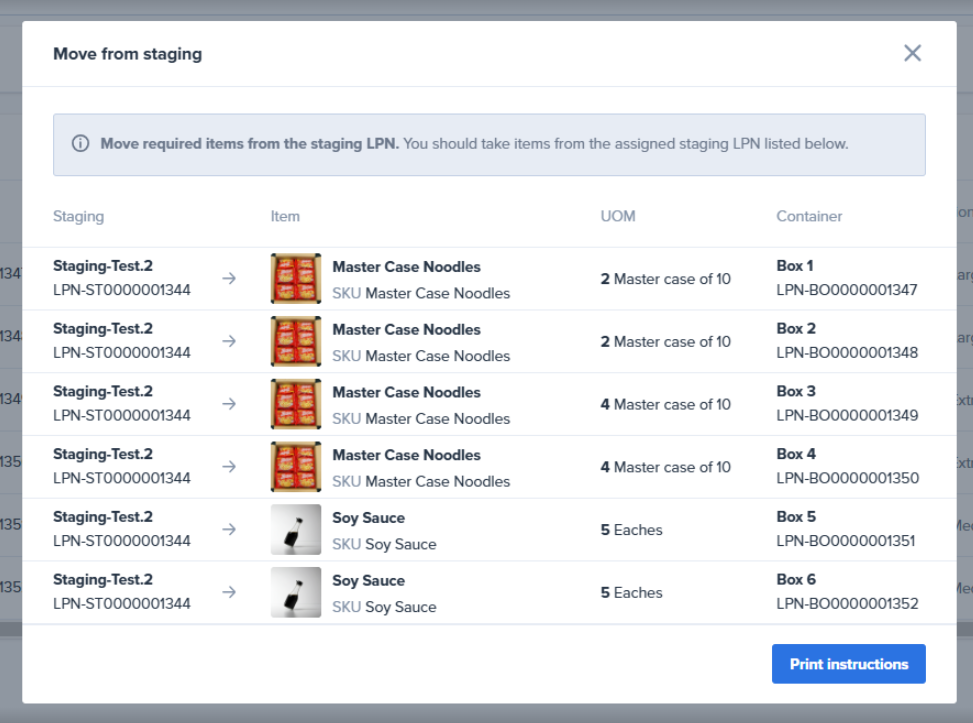973x723 pixels.
Task: Click the arrow icon in the Box 6 row
Action: click(229, 592)
